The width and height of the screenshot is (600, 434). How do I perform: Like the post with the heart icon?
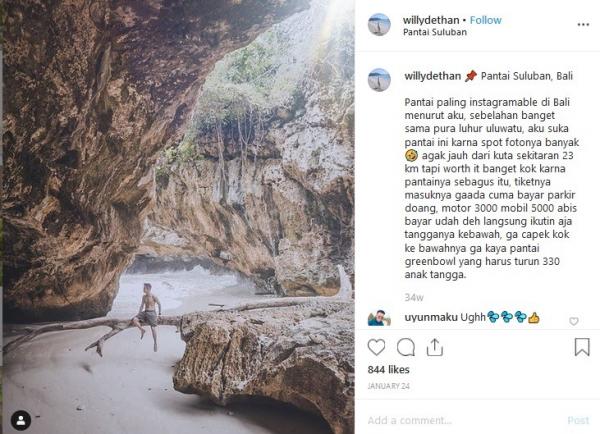coord(377,348)
